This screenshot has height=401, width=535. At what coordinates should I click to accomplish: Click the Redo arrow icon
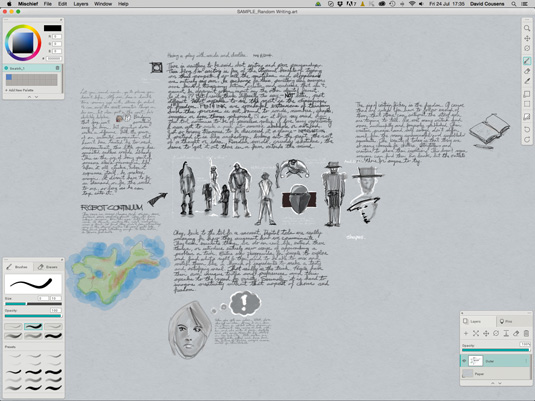(527, 139)
